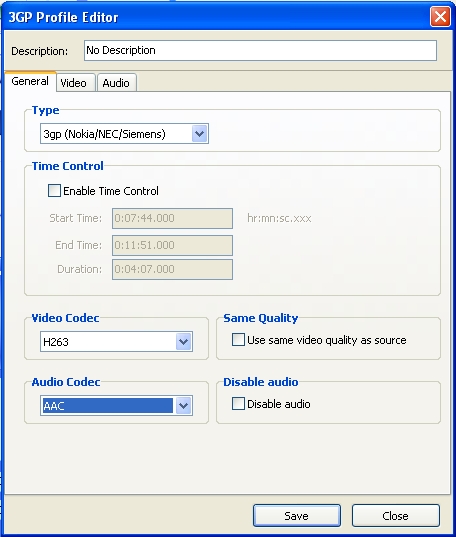Image resolution: width=456 pixels, height=537 pixels.
Task: Check Use same video quality as source
Action: 238,340
